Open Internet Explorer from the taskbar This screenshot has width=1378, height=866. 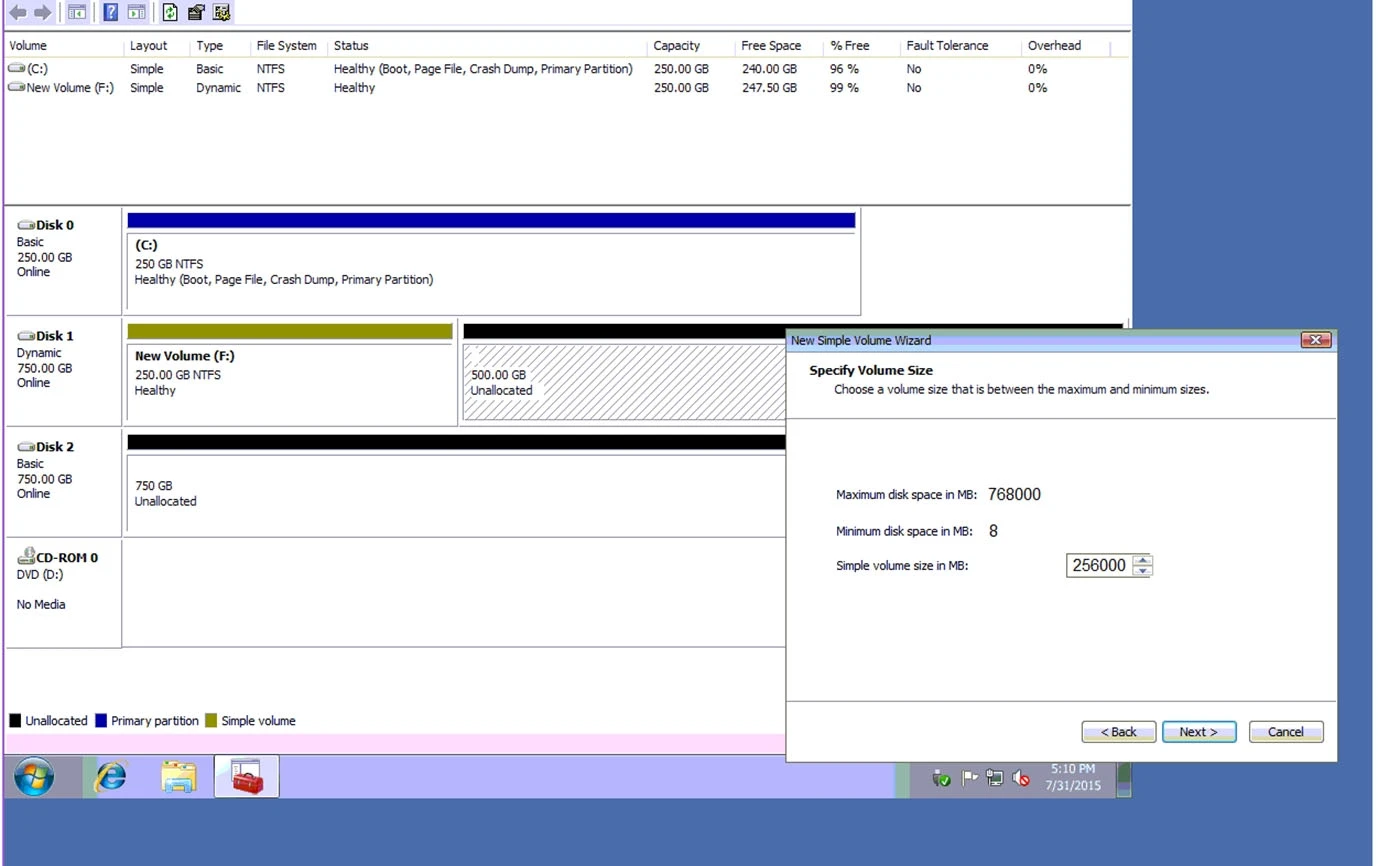111,777
